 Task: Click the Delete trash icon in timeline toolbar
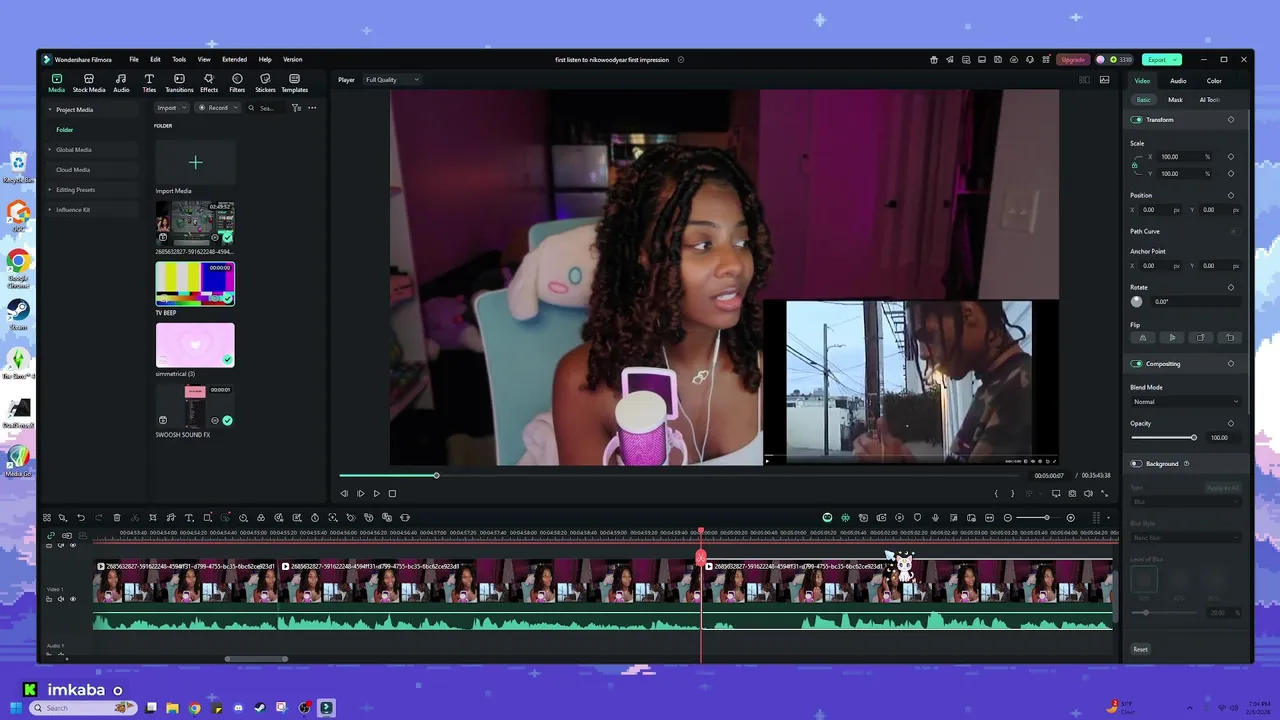(x=117, y=518)
